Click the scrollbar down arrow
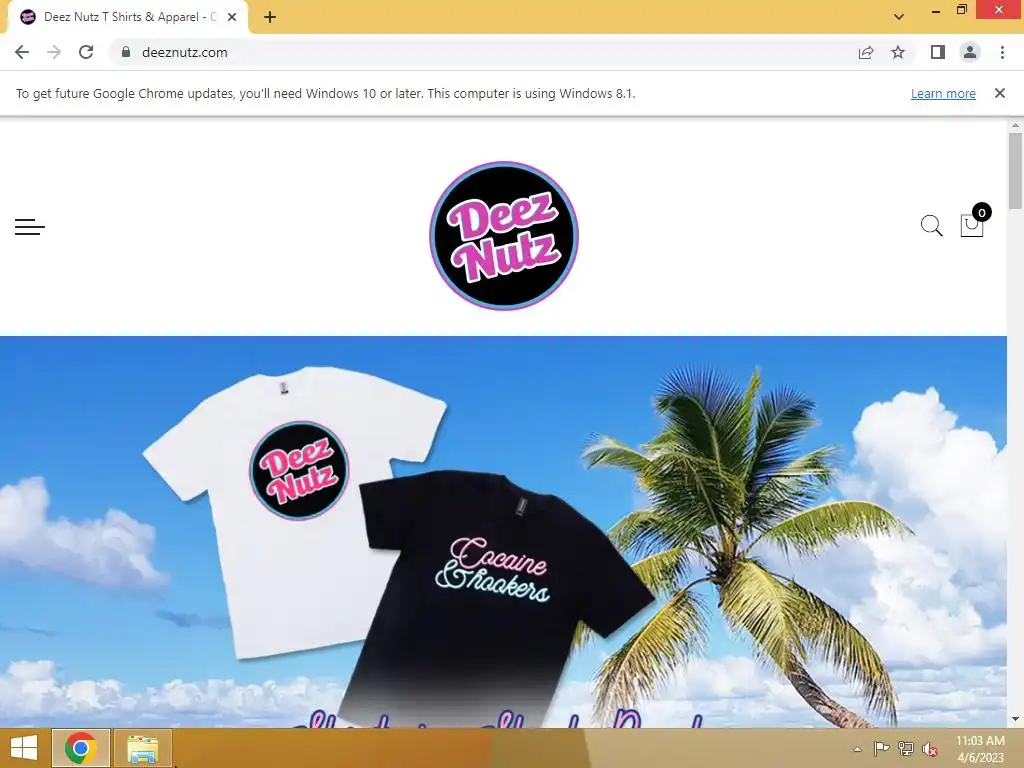The width and height of the screenshot is (1024, 768). click(x=1015, y=719)
